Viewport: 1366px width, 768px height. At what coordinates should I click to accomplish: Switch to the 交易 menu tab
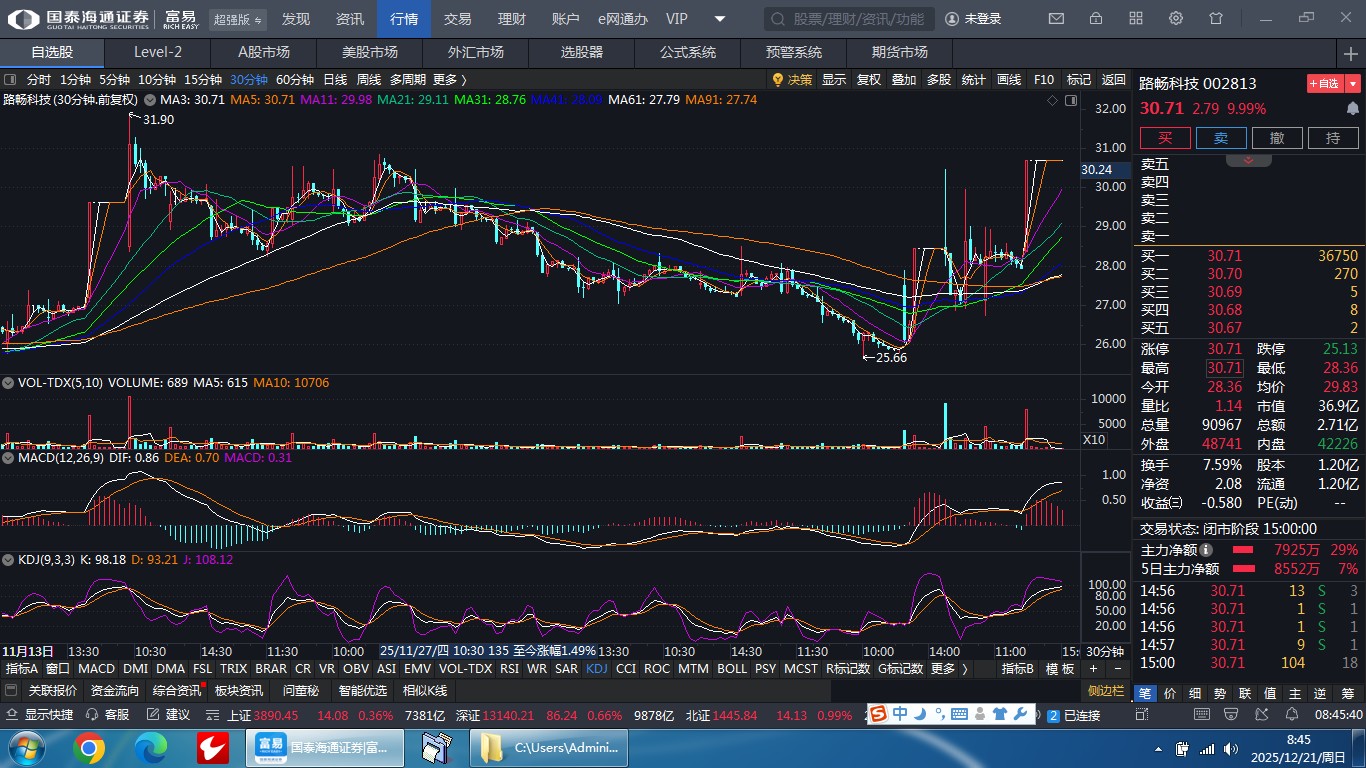(x=458, y=19)
